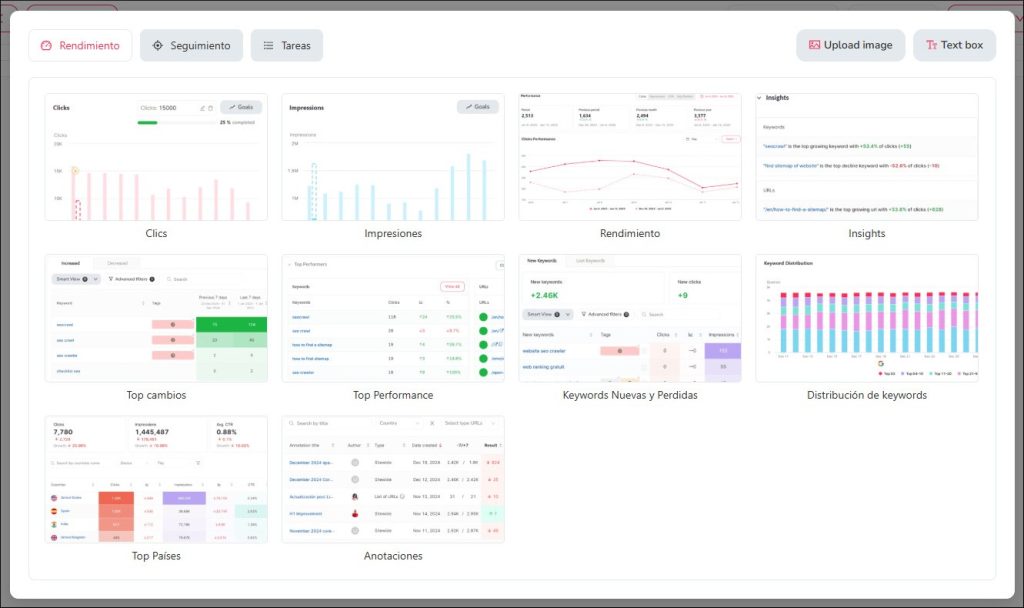Click the target icon on the Seguimiento tab

pyautogui.click(x=159, y=44)
